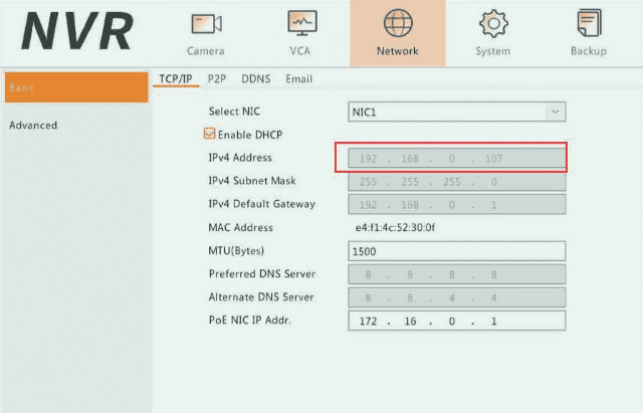This screenshot has width=643, height=413.
Task: Click the Preferred DNS Server field
Action: tap(455, 274)
